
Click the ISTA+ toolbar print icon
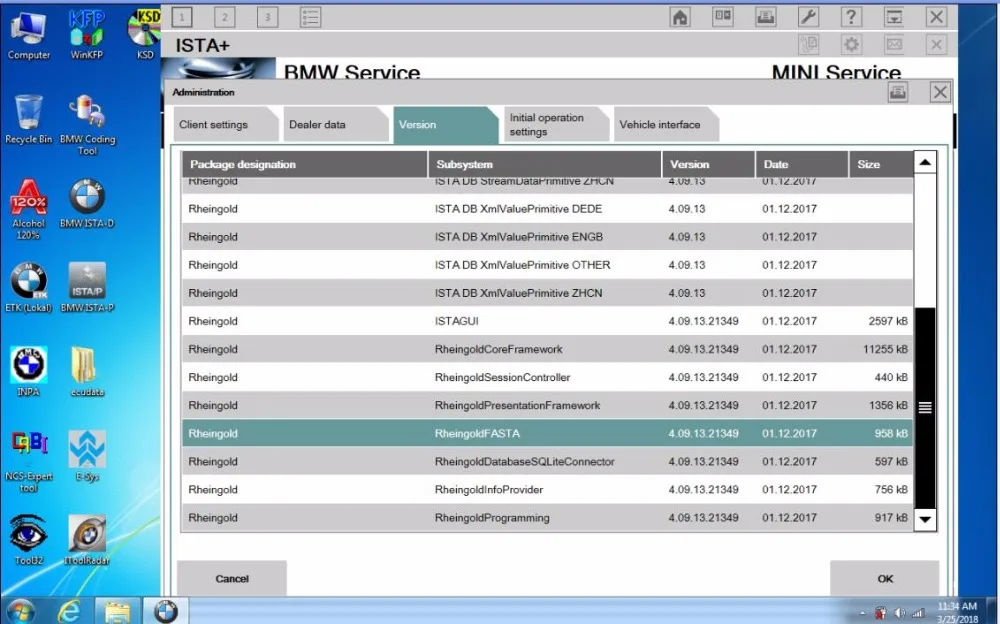tap(765, 17)
